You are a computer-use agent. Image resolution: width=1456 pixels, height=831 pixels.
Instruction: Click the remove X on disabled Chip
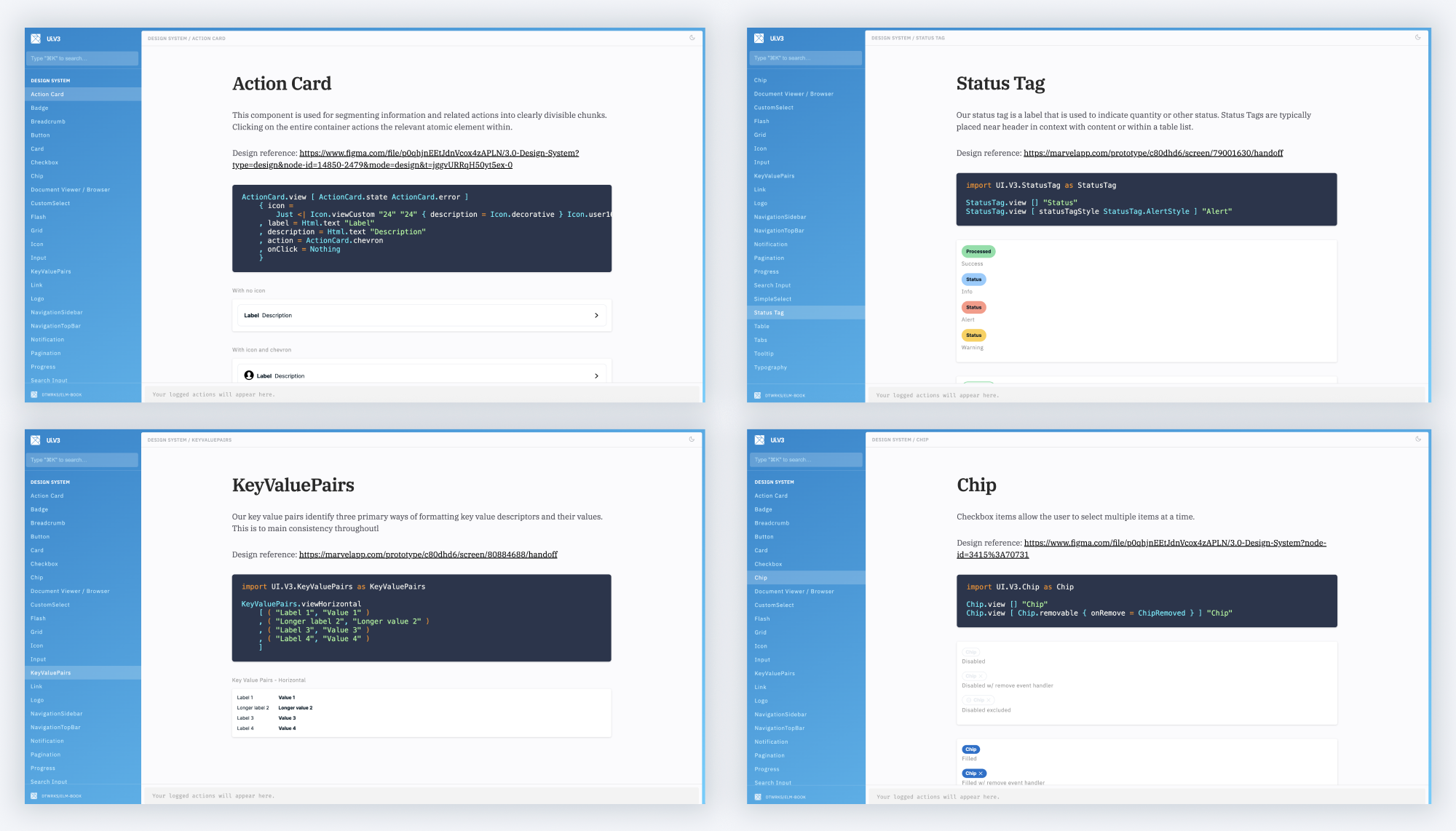(981, 676)
